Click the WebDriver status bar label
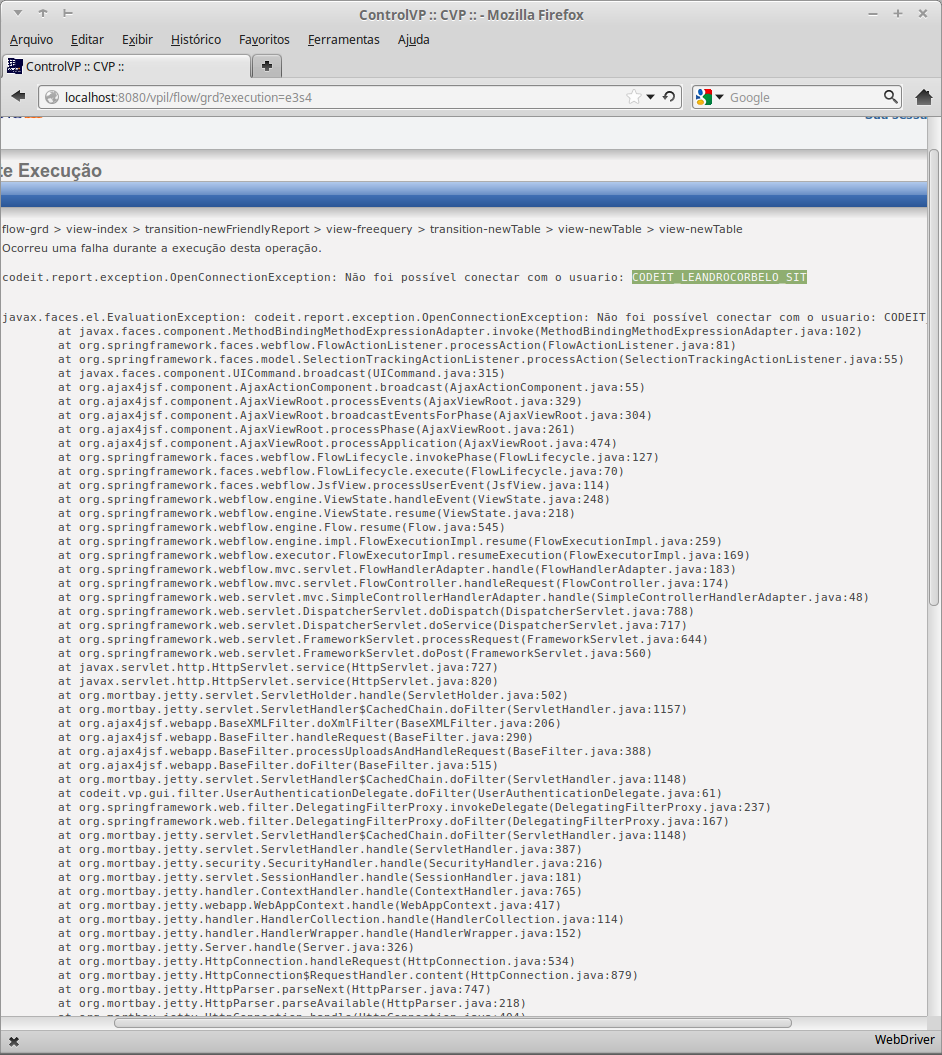Image resolution: width=942 pixels, height=1055 pixels. 904,1040
